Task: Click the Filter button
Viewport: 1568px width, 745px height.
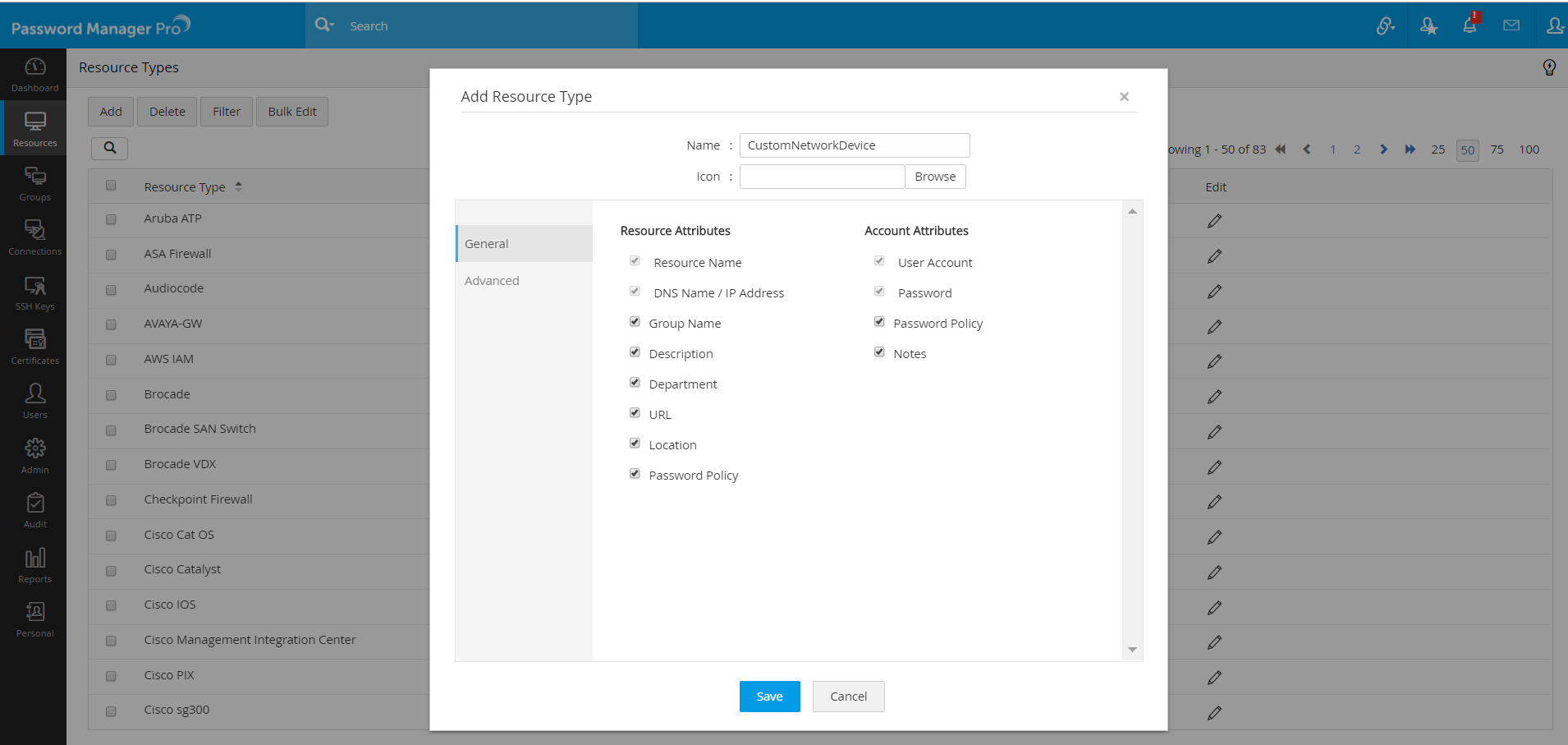Action: coord(227,112)
